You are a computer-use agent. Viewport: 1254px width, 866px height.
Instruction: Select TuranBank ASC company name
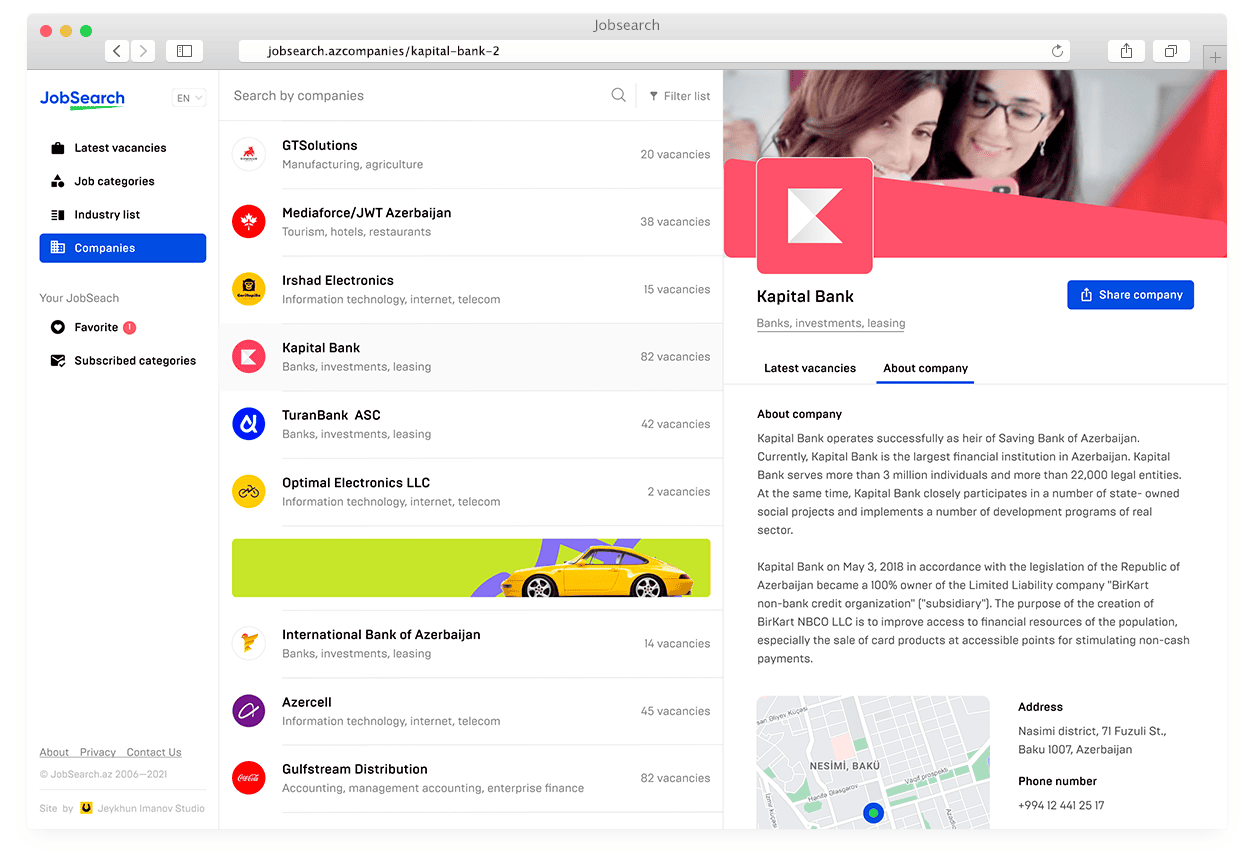click(332, 415)
